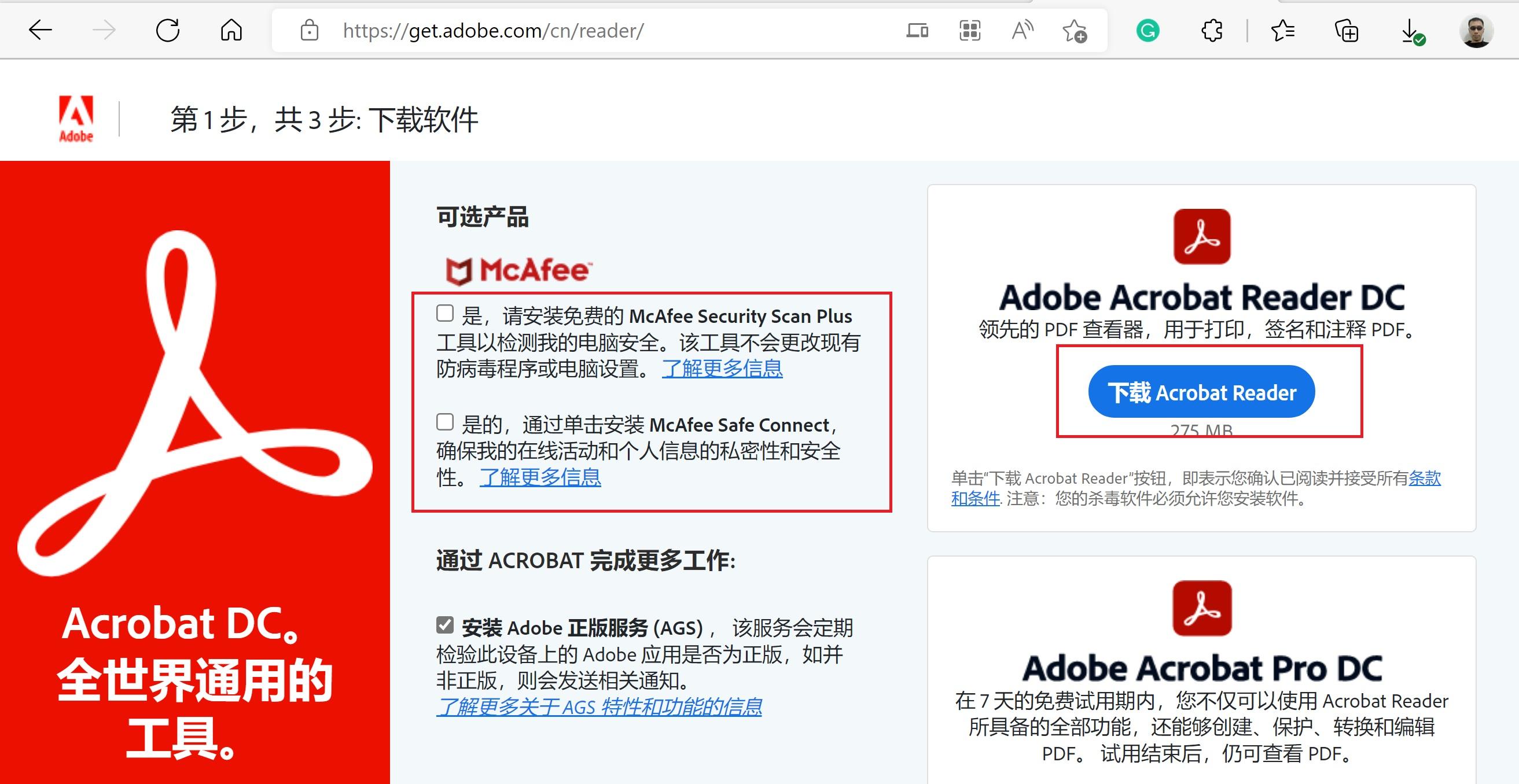Add this page to favorites star
1519x784 pixels.
click(1075, 31)
